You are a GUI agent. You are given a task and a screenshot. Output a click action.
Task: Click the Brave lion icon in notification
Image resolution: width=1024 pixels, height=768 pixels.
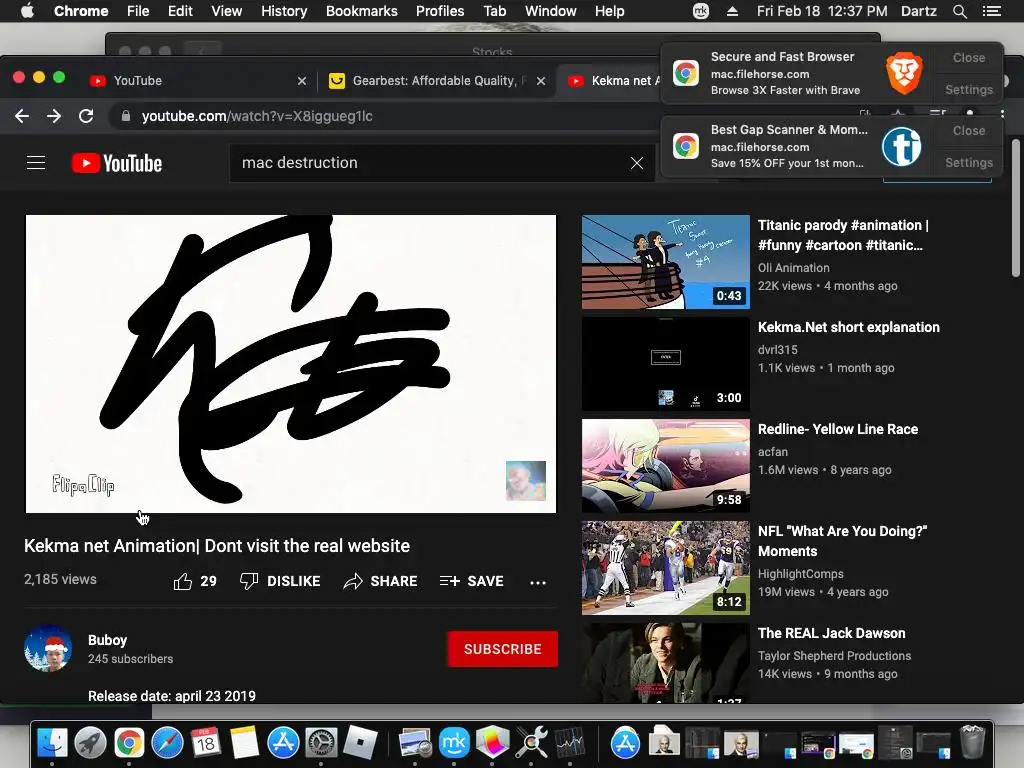pyautogui.click(x=904, y=74)
